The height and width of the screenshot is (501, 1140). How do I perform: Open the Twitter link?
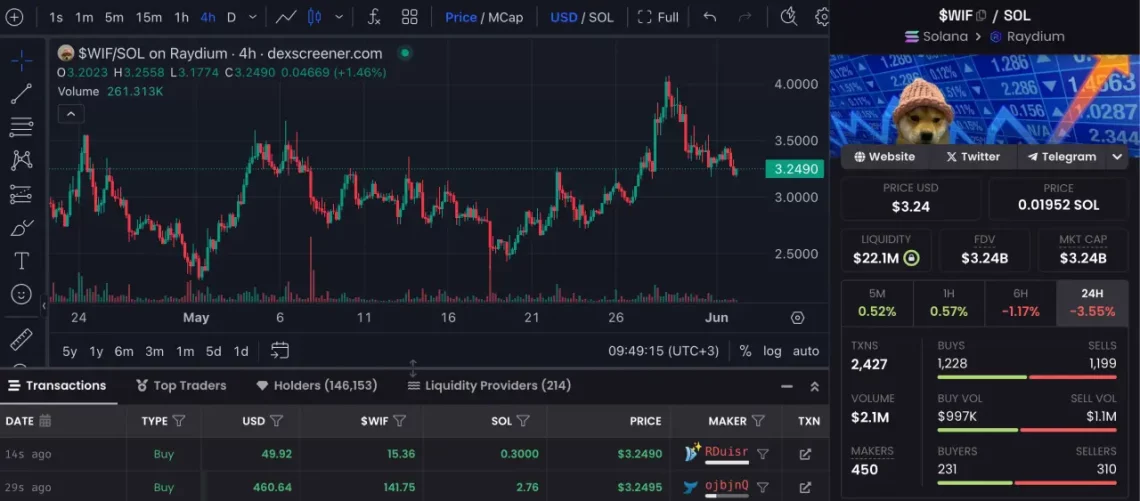pyautogui.click(x=973, y=156)
